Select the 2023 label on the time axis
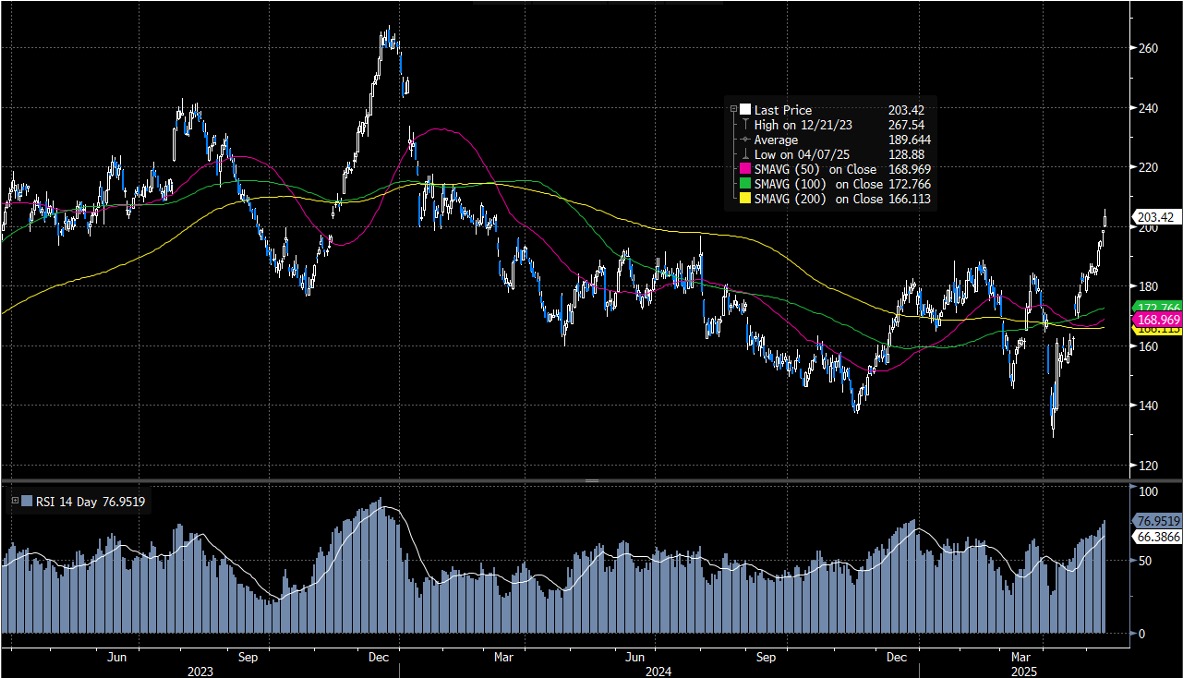 [199, 671]
